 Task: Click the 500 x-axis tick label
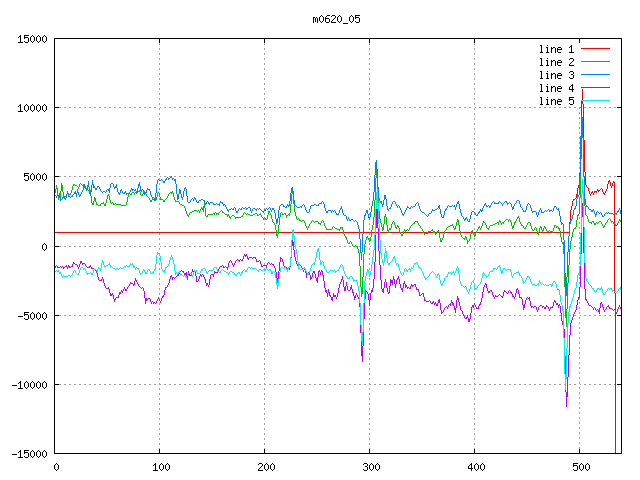tap(580, 466)
